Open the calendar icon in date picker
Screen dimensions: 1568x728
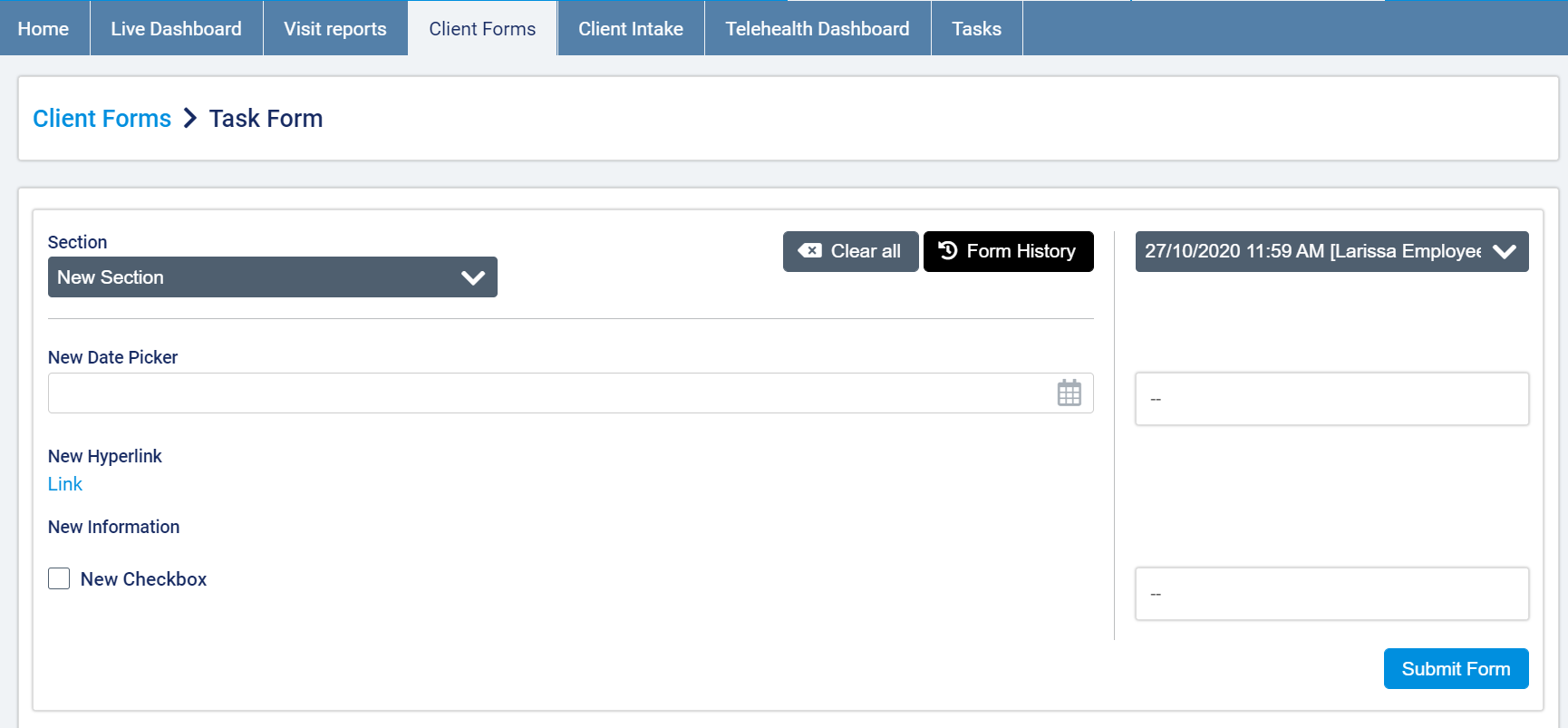click(x=1069, y=393)
